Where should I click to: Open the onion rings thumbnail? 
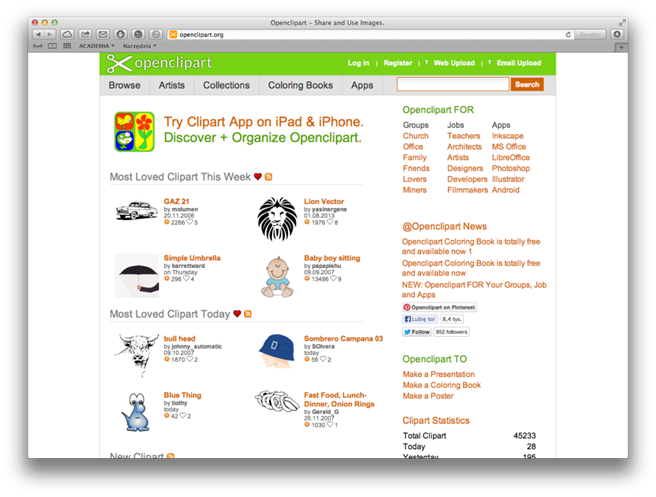[x=276, y=401]
